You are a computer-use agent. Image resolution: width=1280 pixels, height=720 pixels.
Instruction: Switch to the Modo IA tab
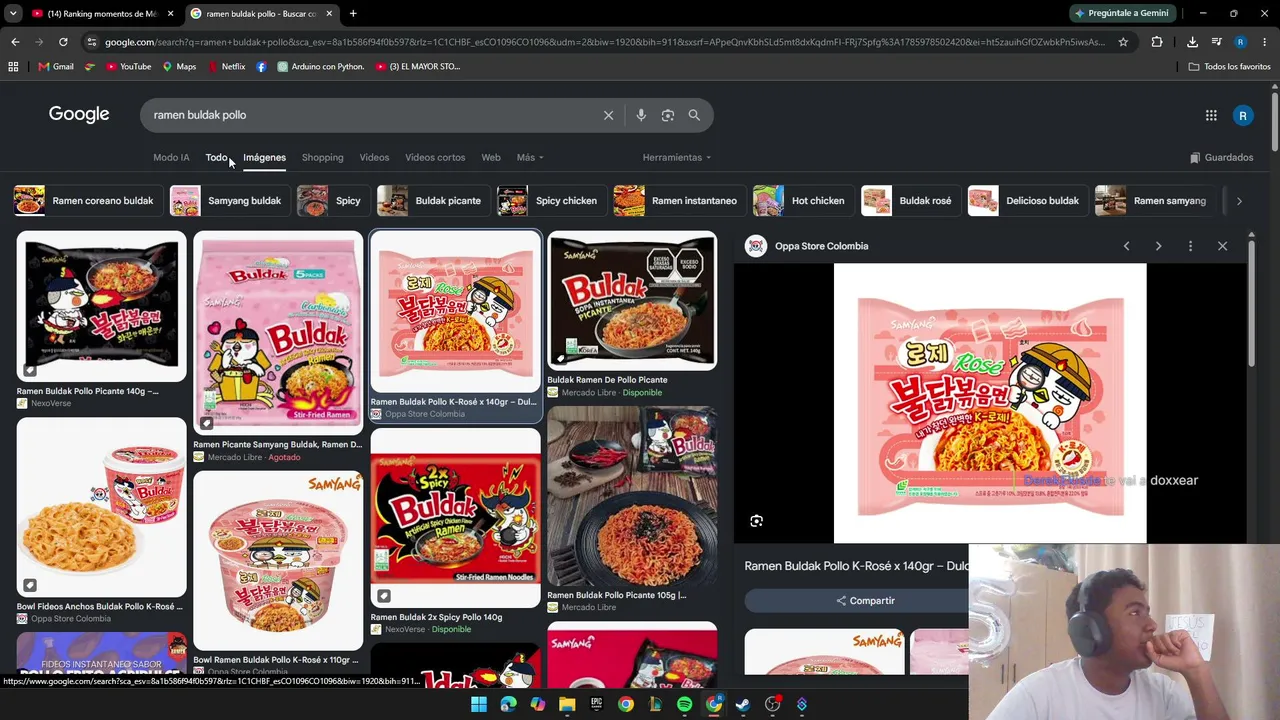point(171,157)
